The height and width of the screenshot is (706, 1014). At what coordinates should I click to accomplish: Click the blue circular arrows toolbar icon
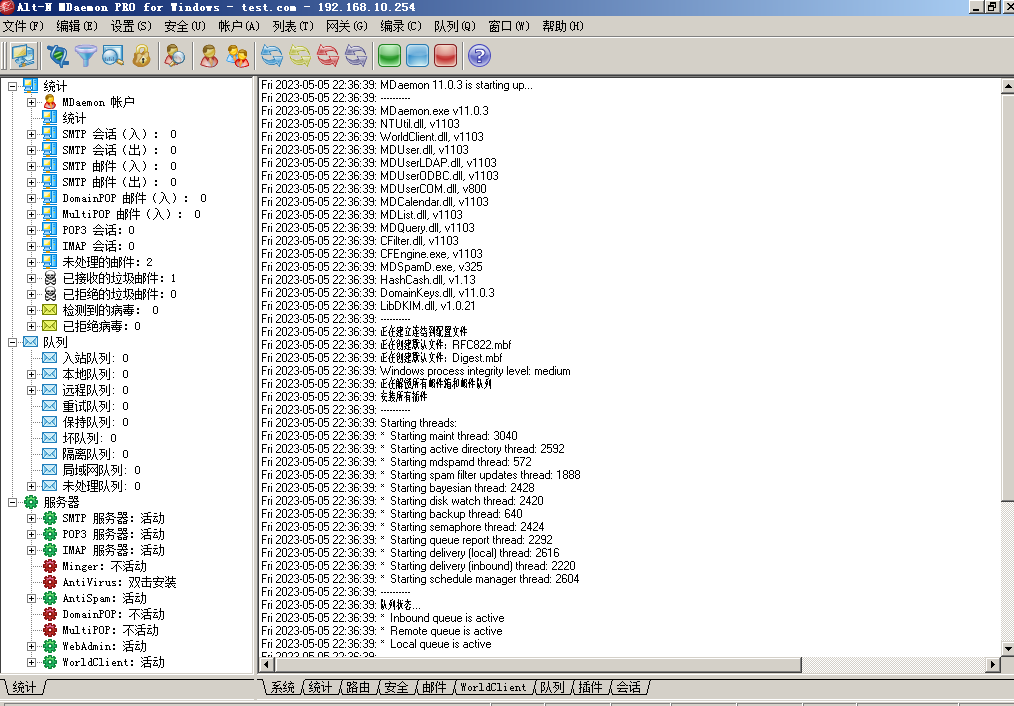(x=272, y=56)
